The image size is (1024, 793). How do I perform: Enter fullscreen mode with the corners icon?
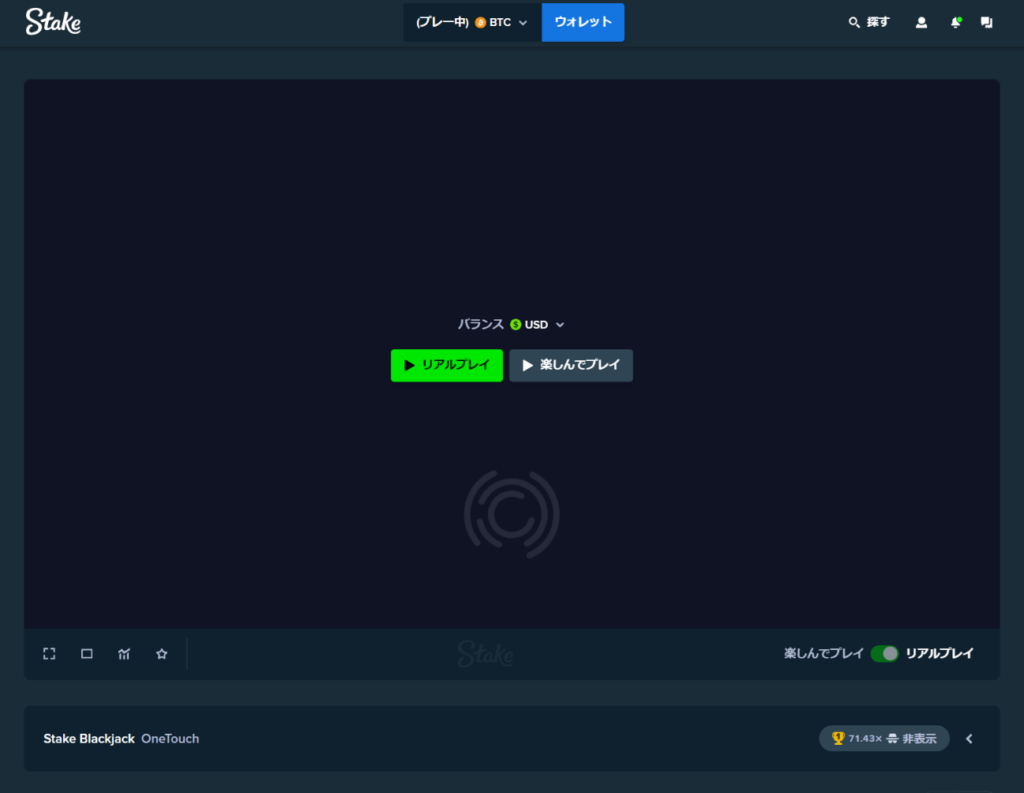[x=49, y=653]
